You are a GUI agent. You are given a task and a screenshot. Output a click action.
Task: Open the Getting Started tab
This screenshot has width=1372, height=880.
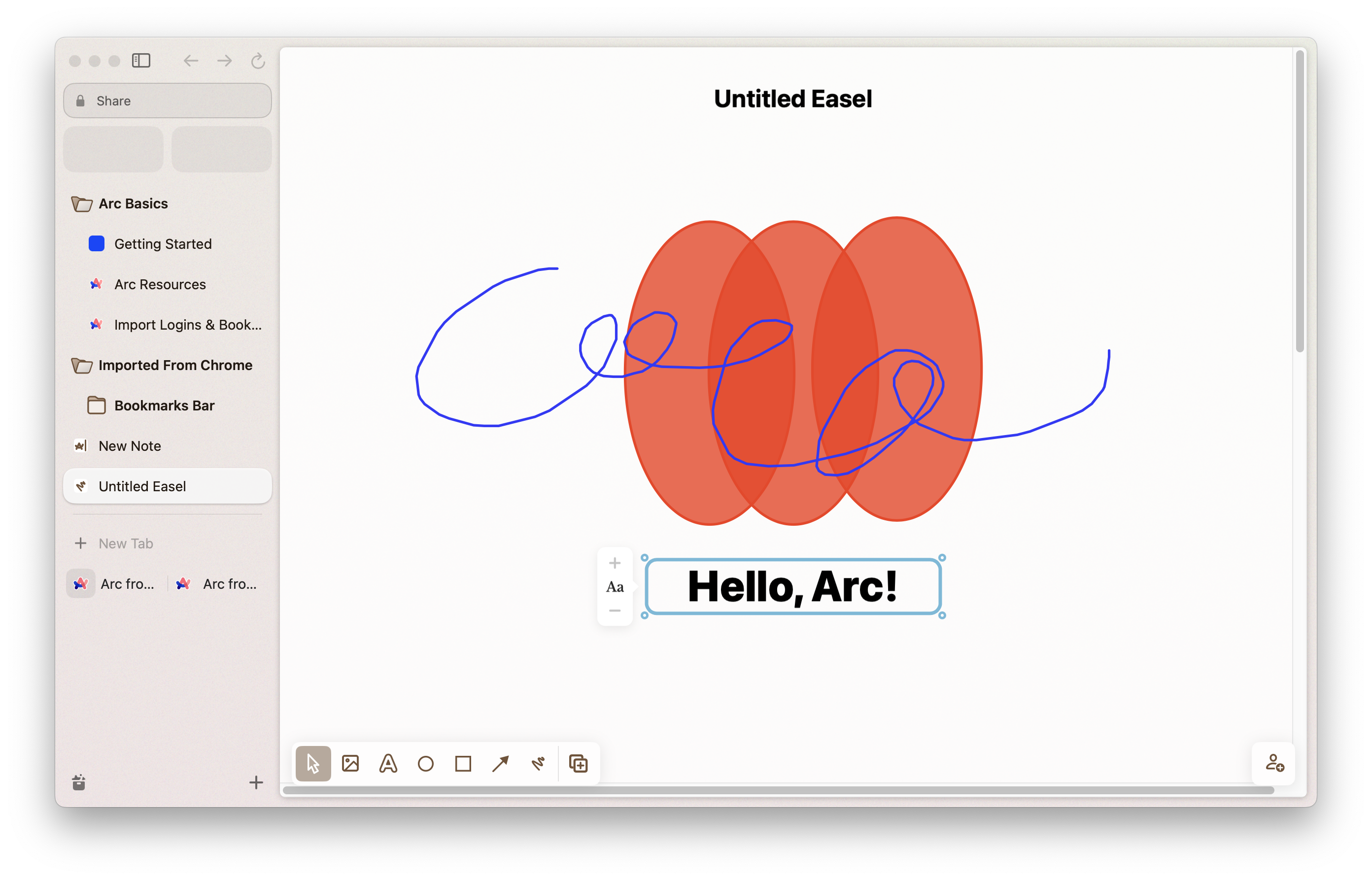pyautogui.click(x=163, y=244)
